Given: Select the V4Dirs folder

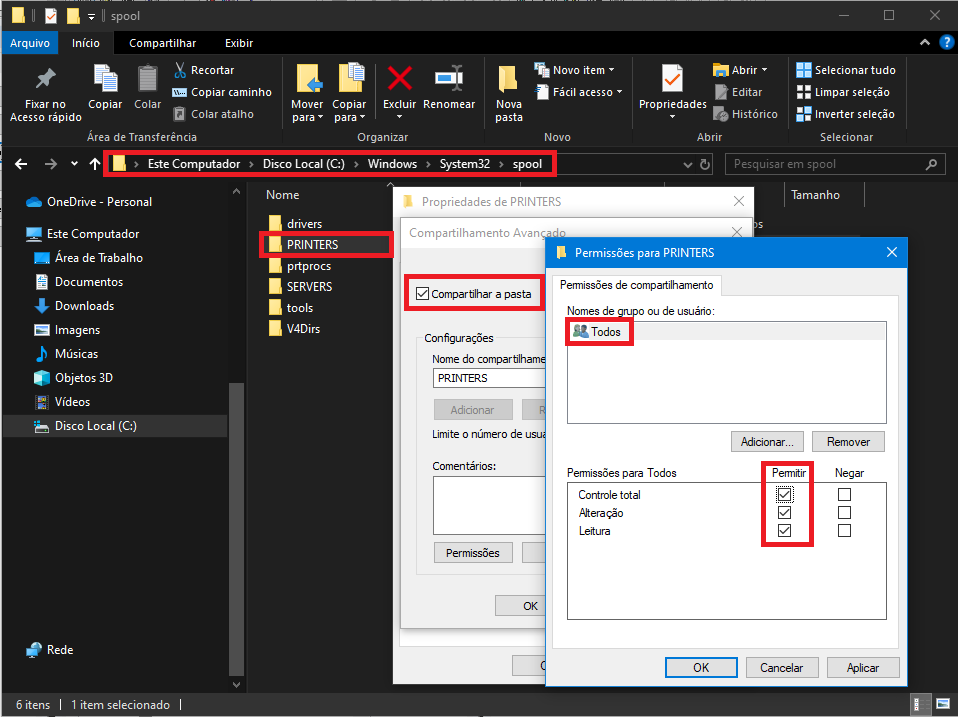Looking at the screenshot, I should (294, 329).
